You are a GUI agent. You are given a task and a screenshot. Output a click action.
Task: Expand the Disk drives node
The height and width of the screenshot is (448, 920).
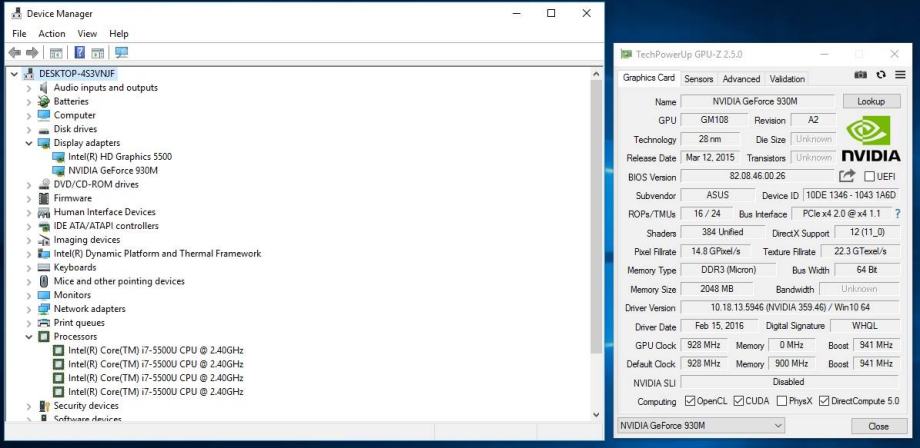[29, 129]
